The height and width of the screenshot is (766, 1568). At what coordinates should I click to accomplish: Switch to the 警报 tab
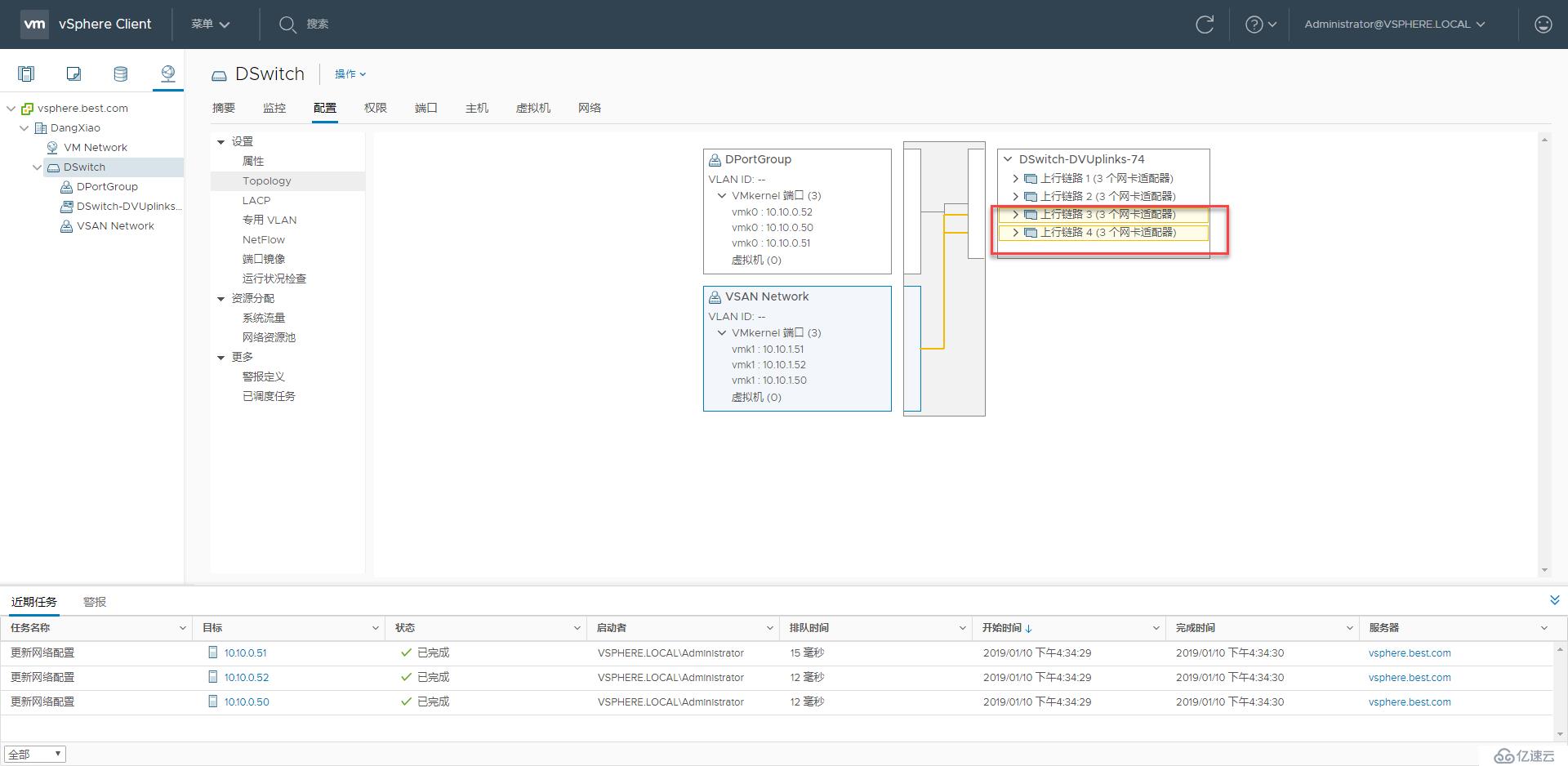click(95, 602)
